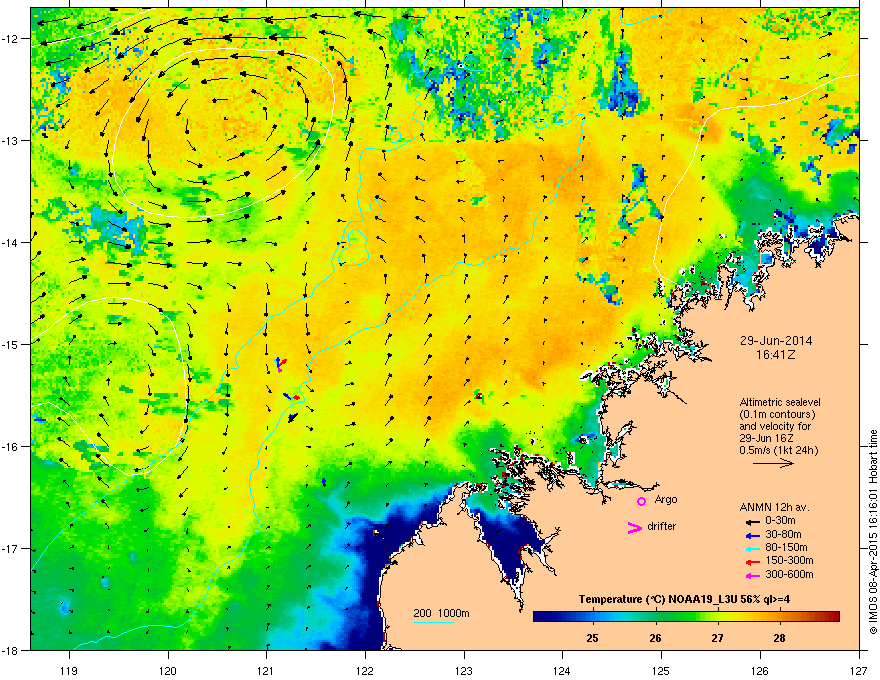880x680 pixels.
Task: Click the '29-Jun 16Z' caption line
Action: click(x=765, y=438)
